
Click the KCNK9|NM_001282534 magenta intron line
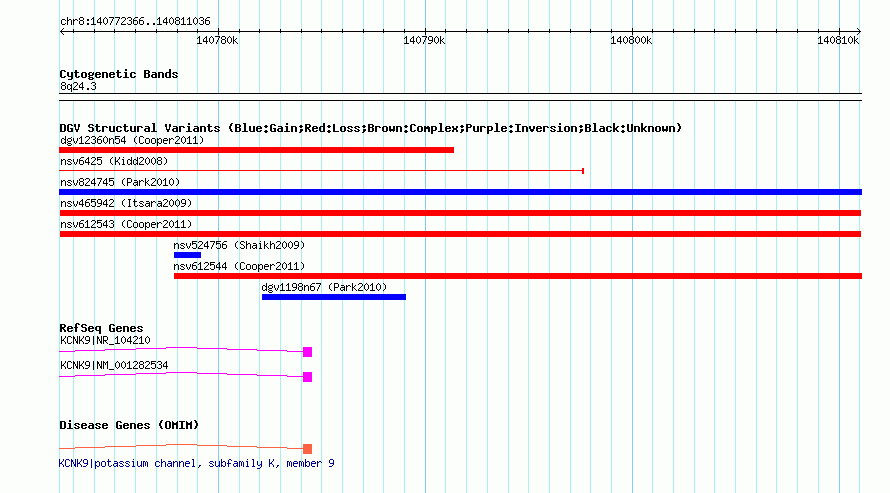coord(181,374)
